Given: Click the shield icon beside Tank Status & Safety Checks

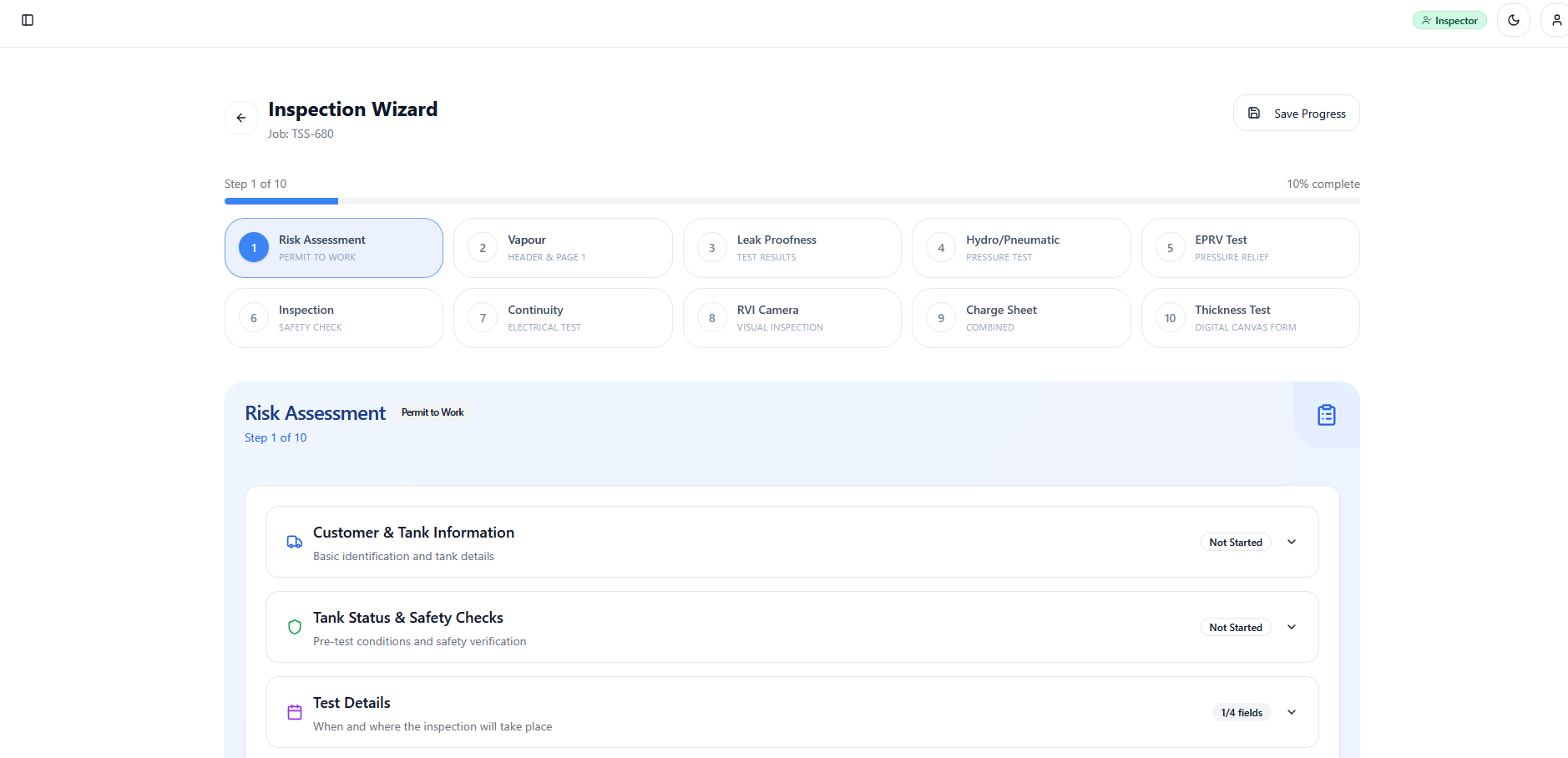Looking at the screenshot, I should pos(294,627).
